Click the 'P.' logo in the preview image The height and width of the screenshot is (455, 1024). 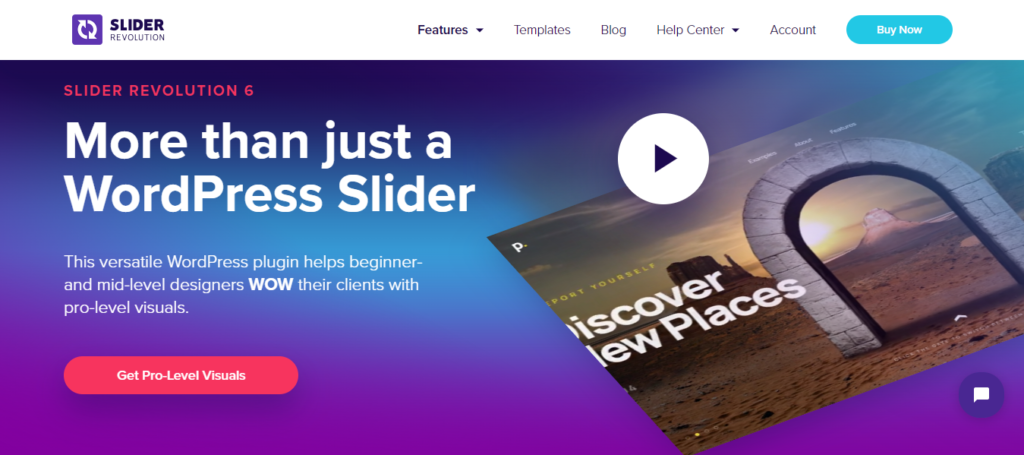pyautogui.click(x=519, y=248)
